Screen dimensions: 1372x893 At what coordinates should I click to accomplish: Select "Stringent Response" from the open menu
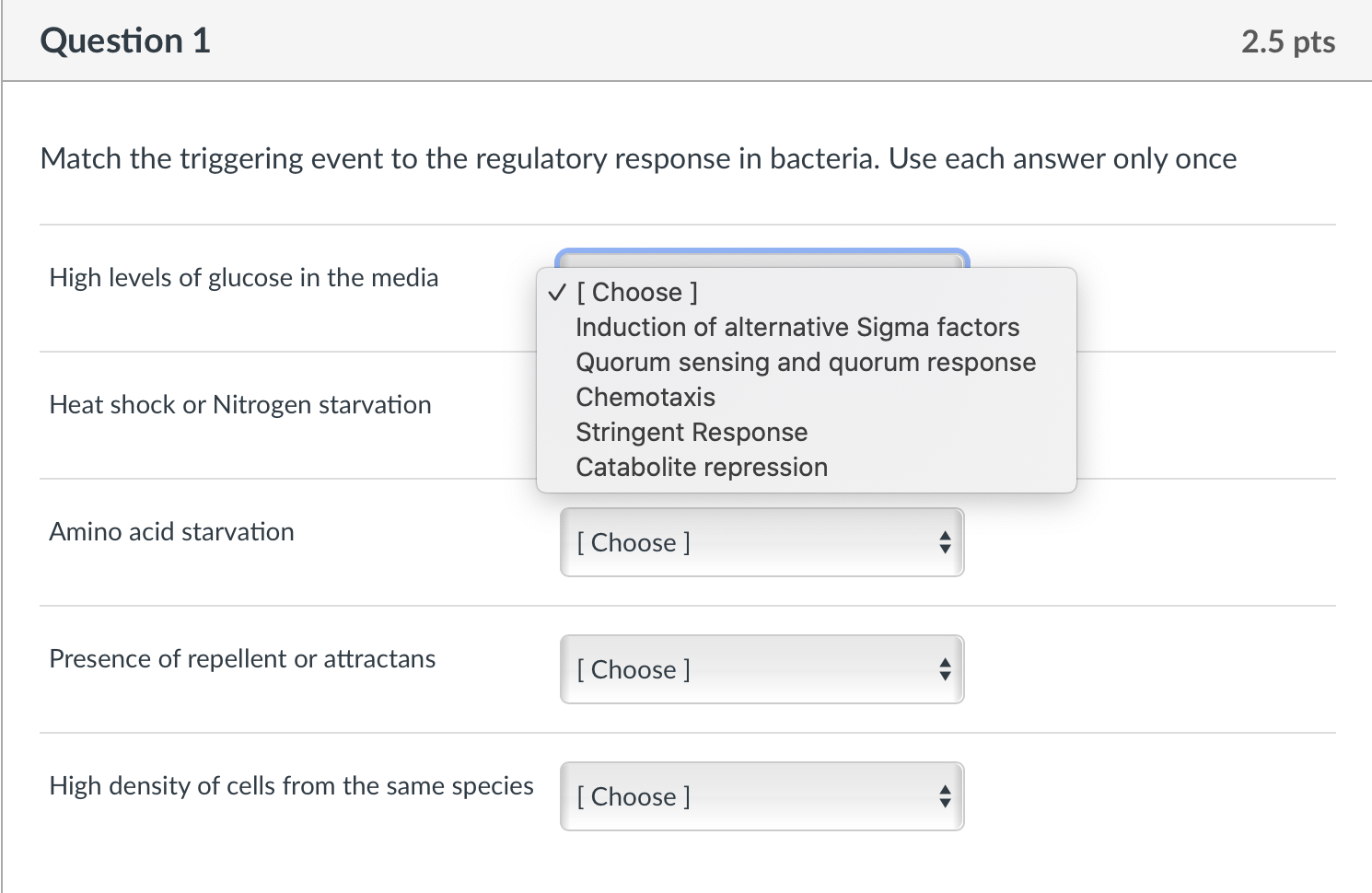(x=691, y=432)
